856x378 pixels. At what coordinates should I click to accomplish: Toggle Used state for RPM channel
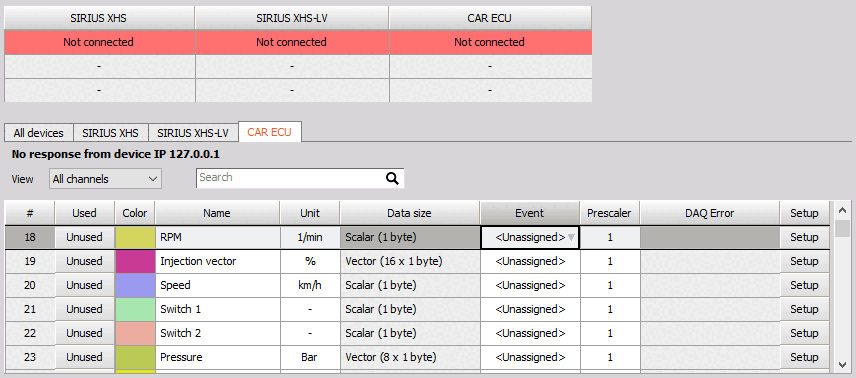tap(85, 237)
